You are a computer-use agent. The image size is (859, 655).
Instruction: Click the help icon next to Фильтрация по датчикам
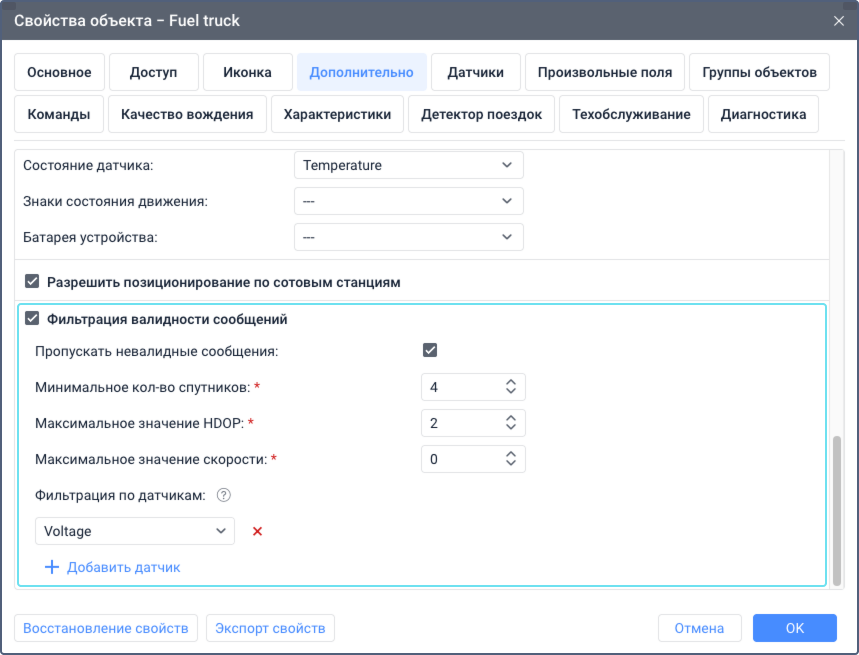224,494
